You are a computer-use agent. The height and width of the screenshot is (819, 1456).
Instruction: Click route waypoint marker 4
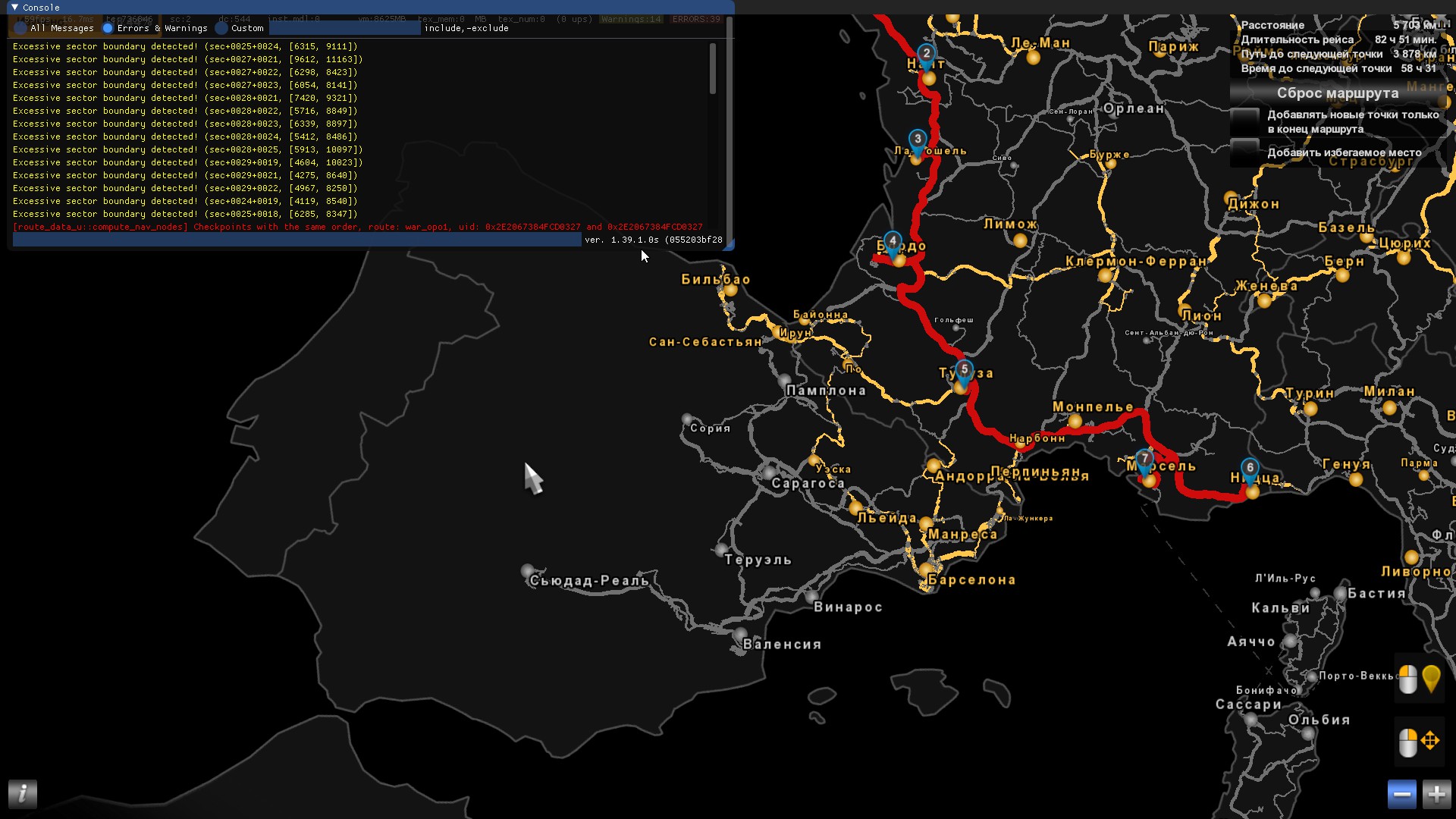pos(893,243)
